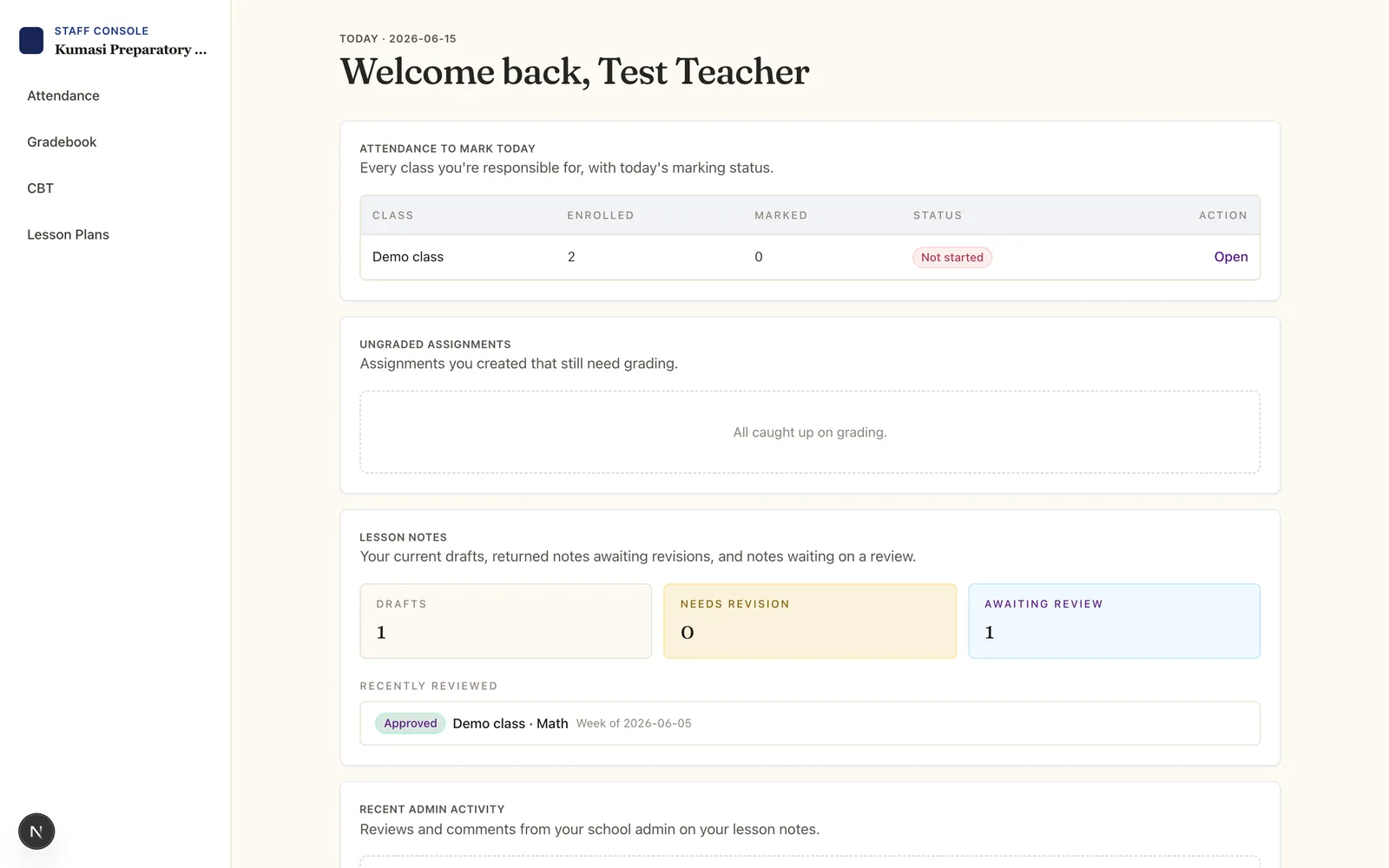Click the enrolled value 2
Viewport: 1389px width, 868px height.
click(571, 257)
